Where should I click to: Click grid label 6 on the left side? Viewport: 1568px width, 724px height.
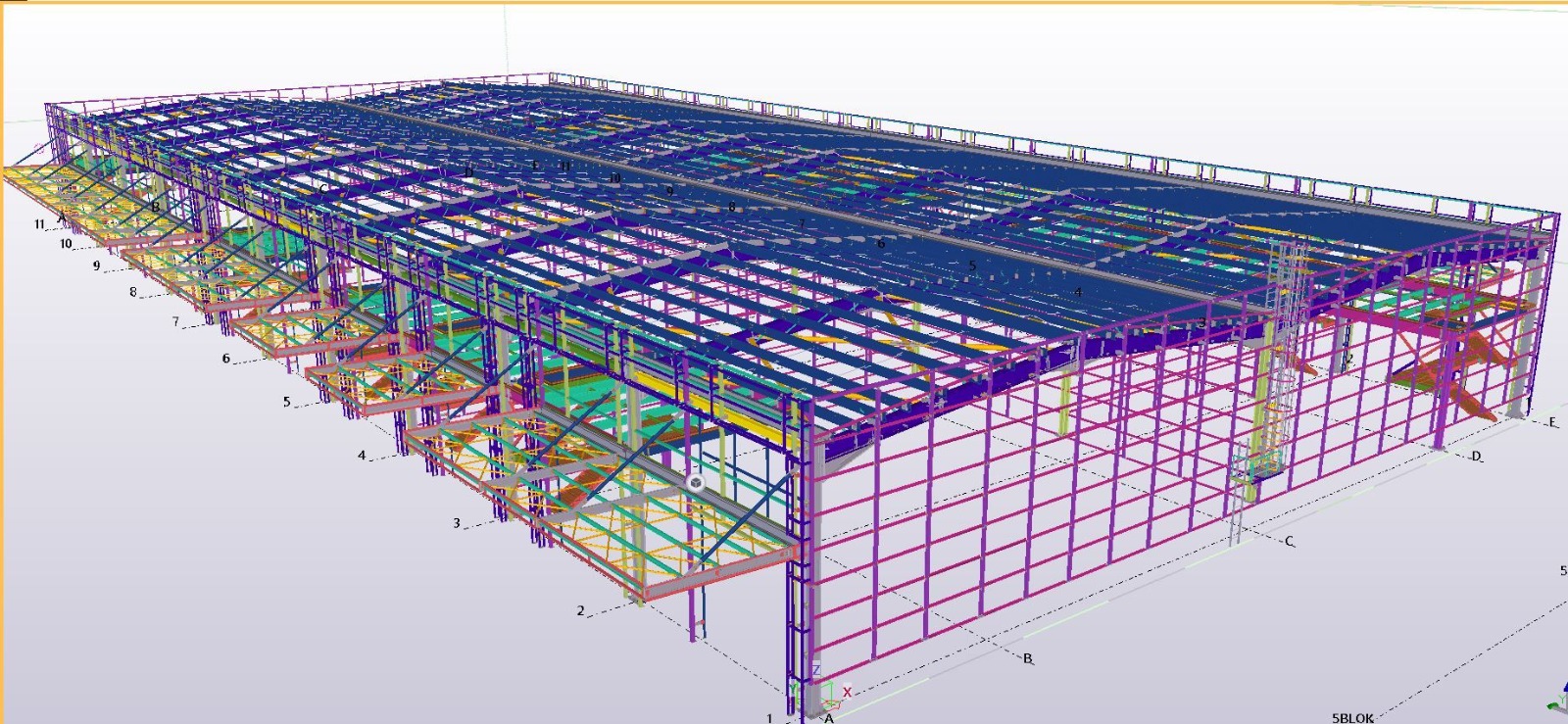pyautogui.click(x=225, y=359)
